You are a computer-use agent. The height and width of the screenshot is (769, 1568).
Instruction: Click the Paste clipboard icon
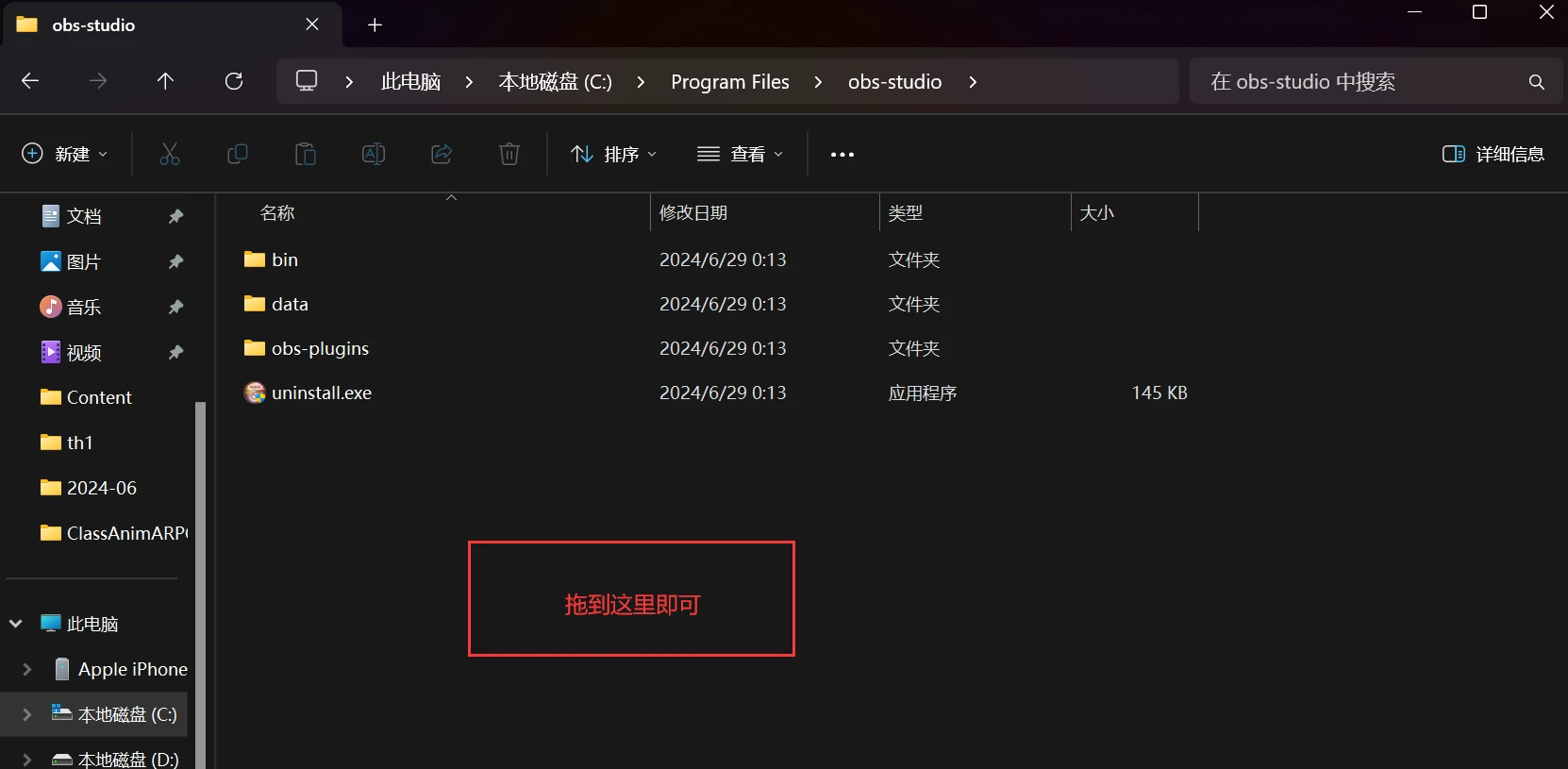(x=306, y=154)
